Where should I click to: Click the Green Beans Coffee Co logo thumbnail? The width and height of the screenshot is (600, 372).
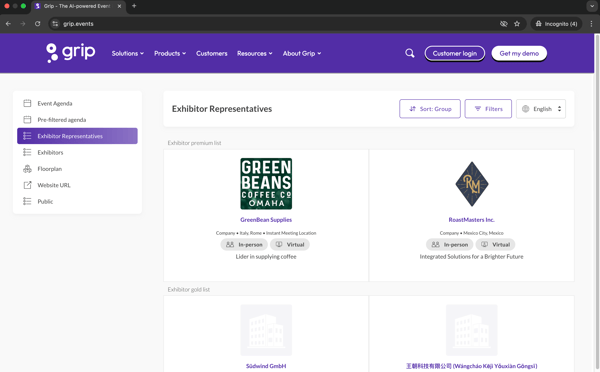266,184
